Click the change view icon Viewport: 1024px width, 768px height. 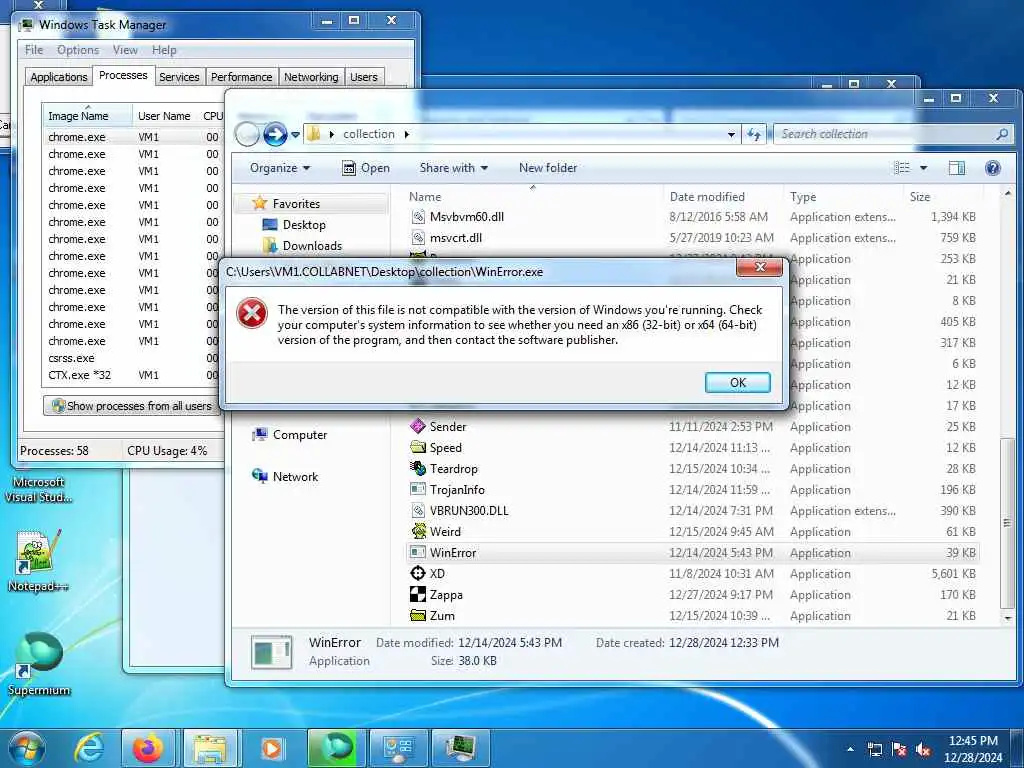tap(902, 168)
